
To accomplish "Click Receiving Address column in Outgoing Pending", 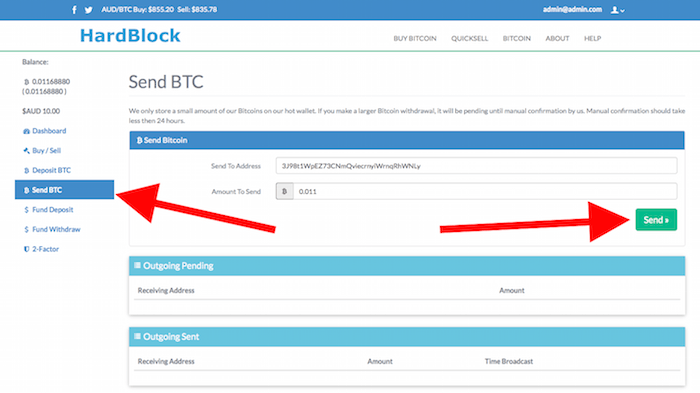I will [x=166, y=290].
